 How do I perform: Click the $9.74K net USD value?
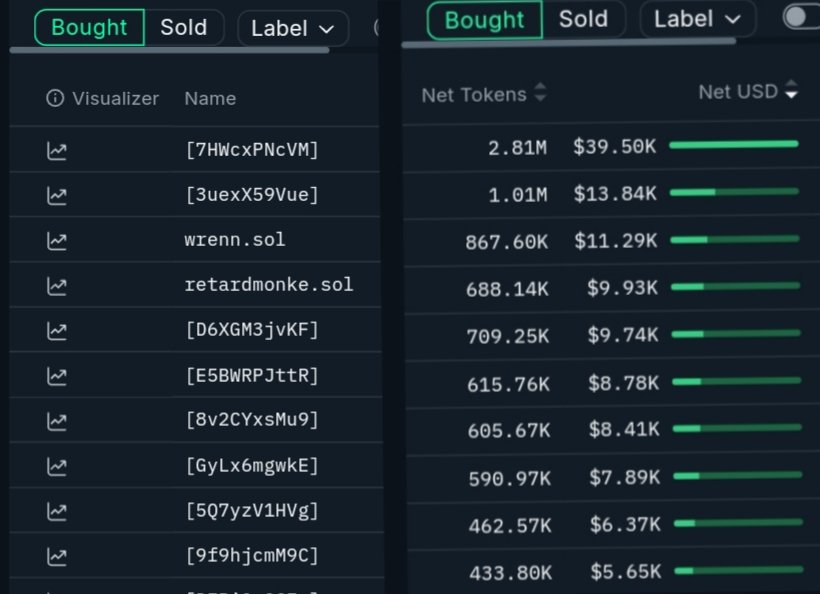point(623,334)
